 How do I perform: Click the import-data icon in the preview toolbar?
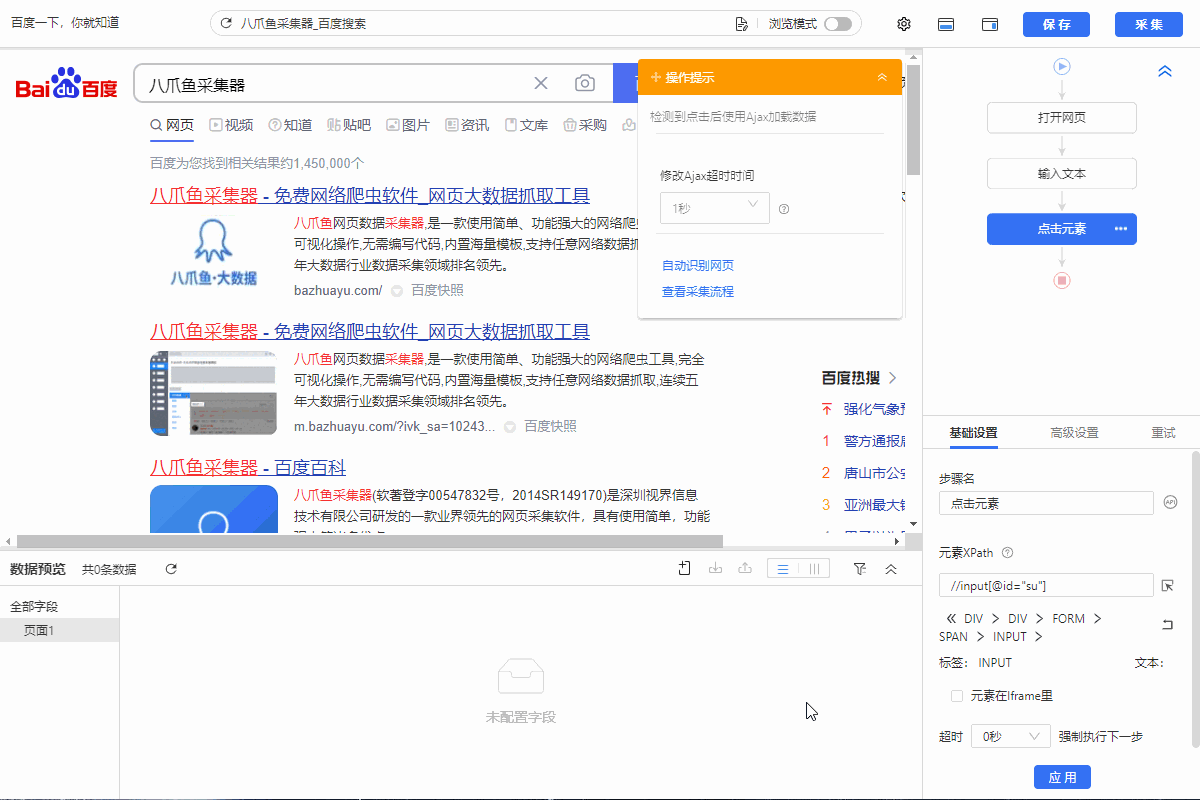[x=715, y=568]
